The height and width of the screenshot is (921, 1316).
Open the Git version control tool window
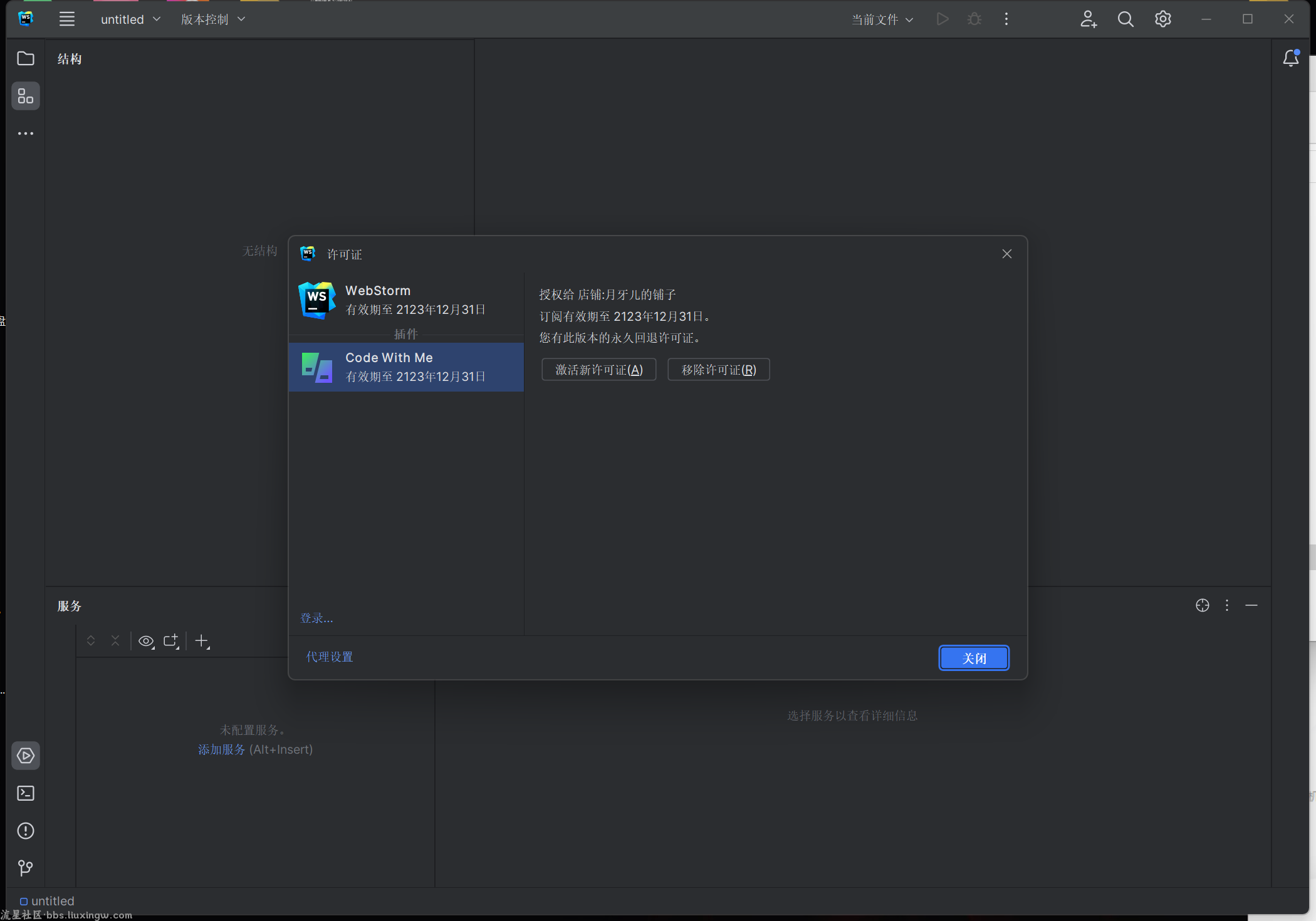26,868
